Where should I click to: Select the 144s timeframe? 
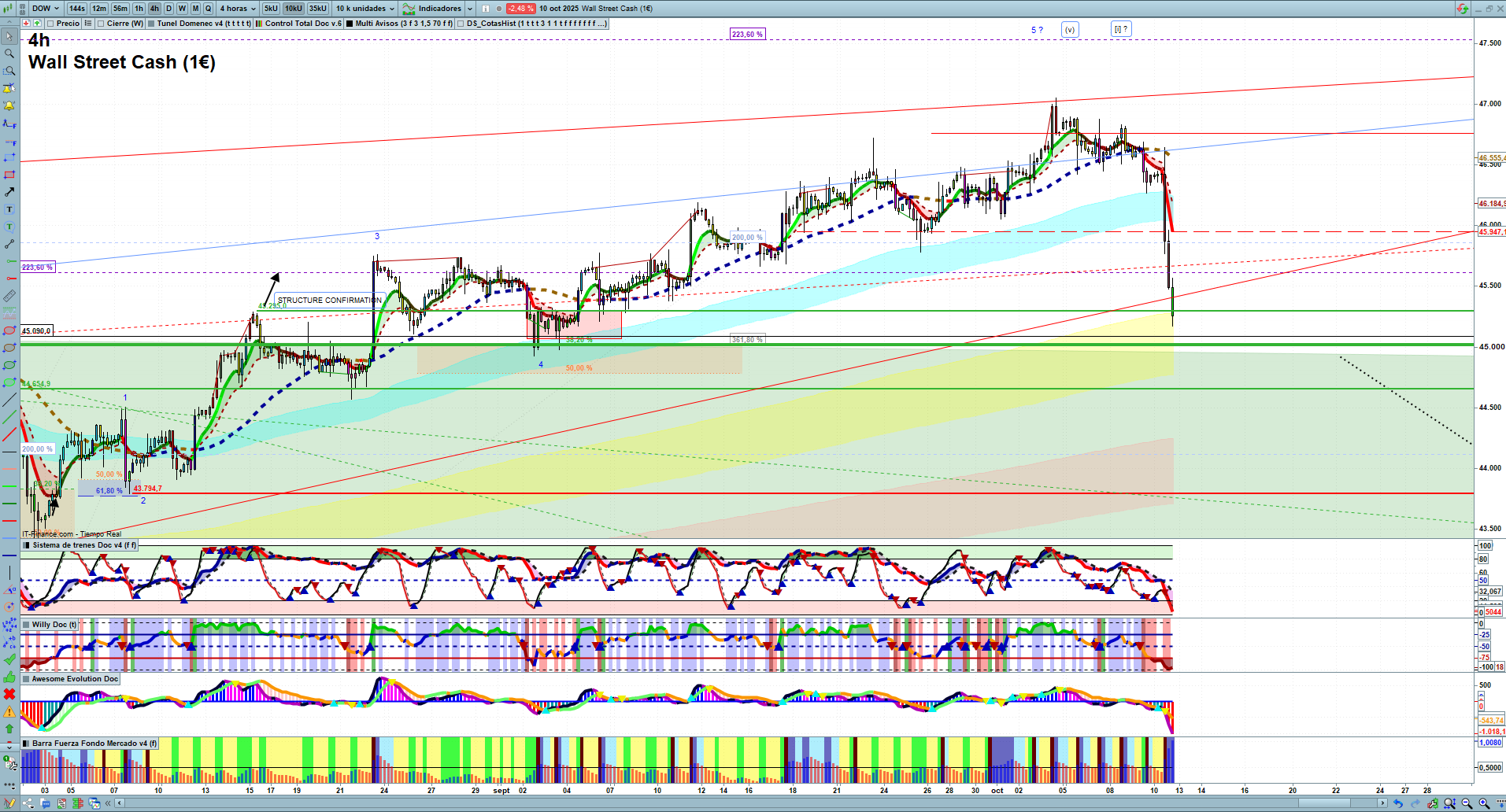click(76, 9)
